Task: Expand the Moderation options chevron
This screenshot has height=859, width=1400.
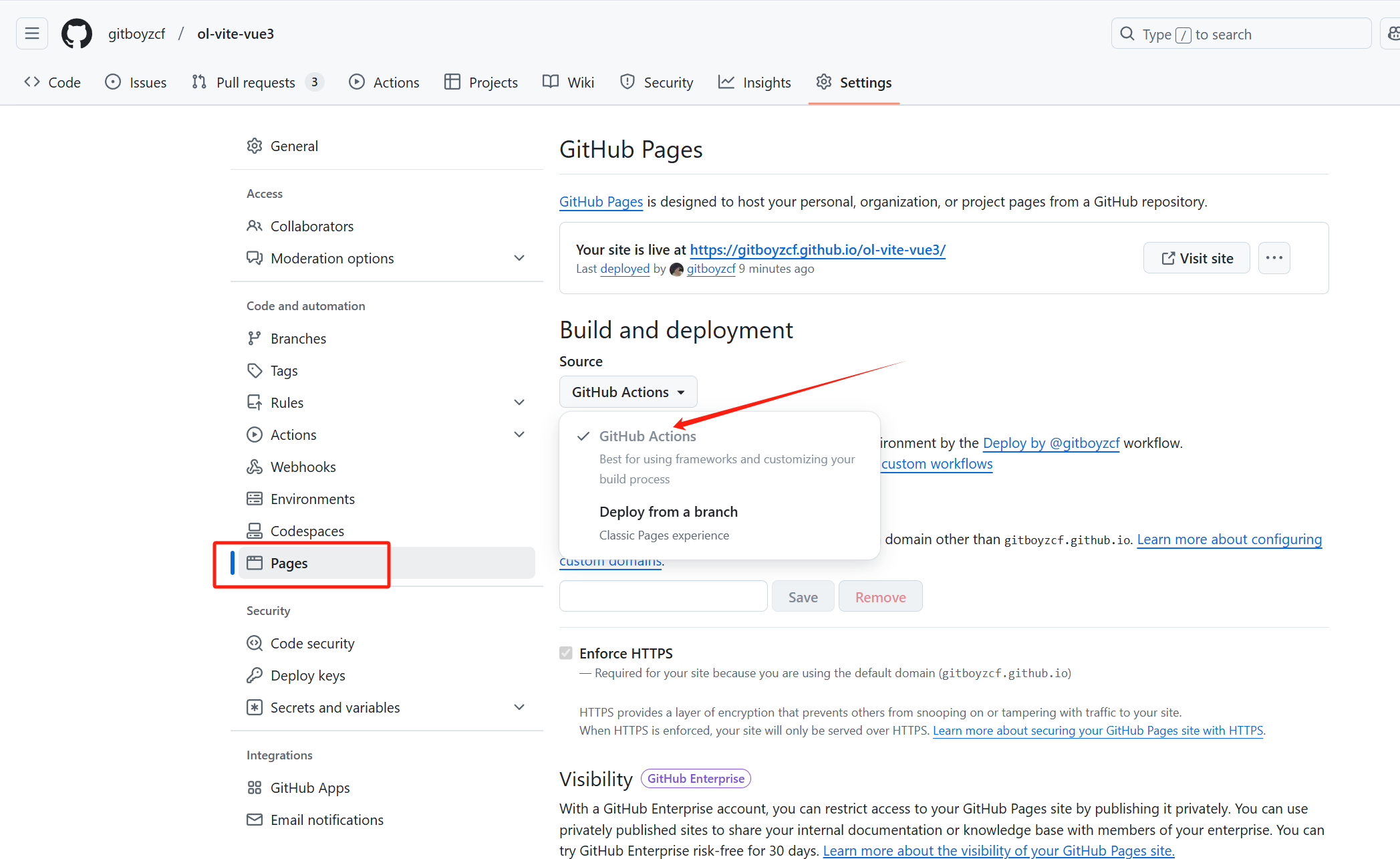Action: (x=519, y=258)
